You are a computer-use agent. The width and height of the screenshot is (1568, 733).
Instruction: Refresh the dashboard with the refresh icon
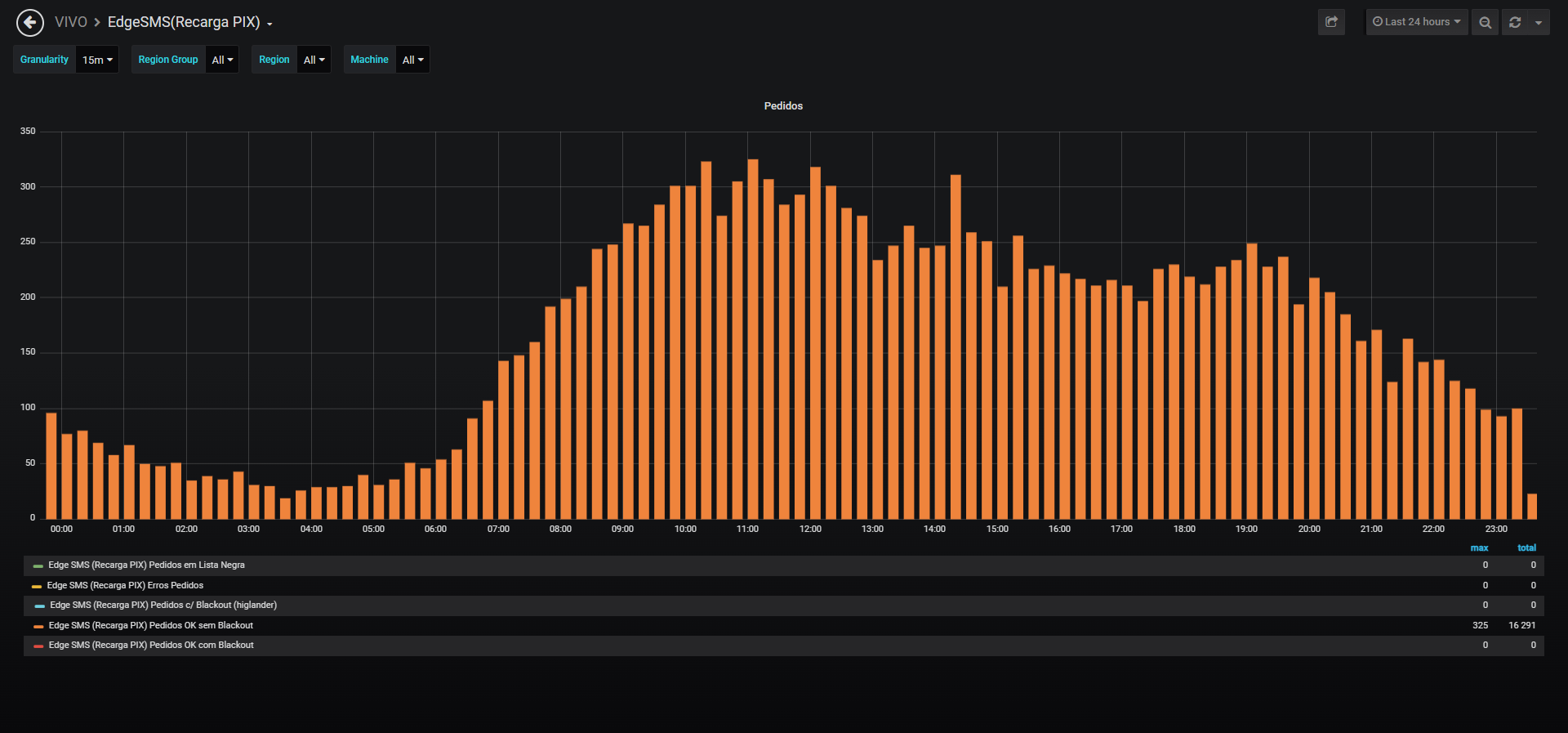(x=1515, y=22)
